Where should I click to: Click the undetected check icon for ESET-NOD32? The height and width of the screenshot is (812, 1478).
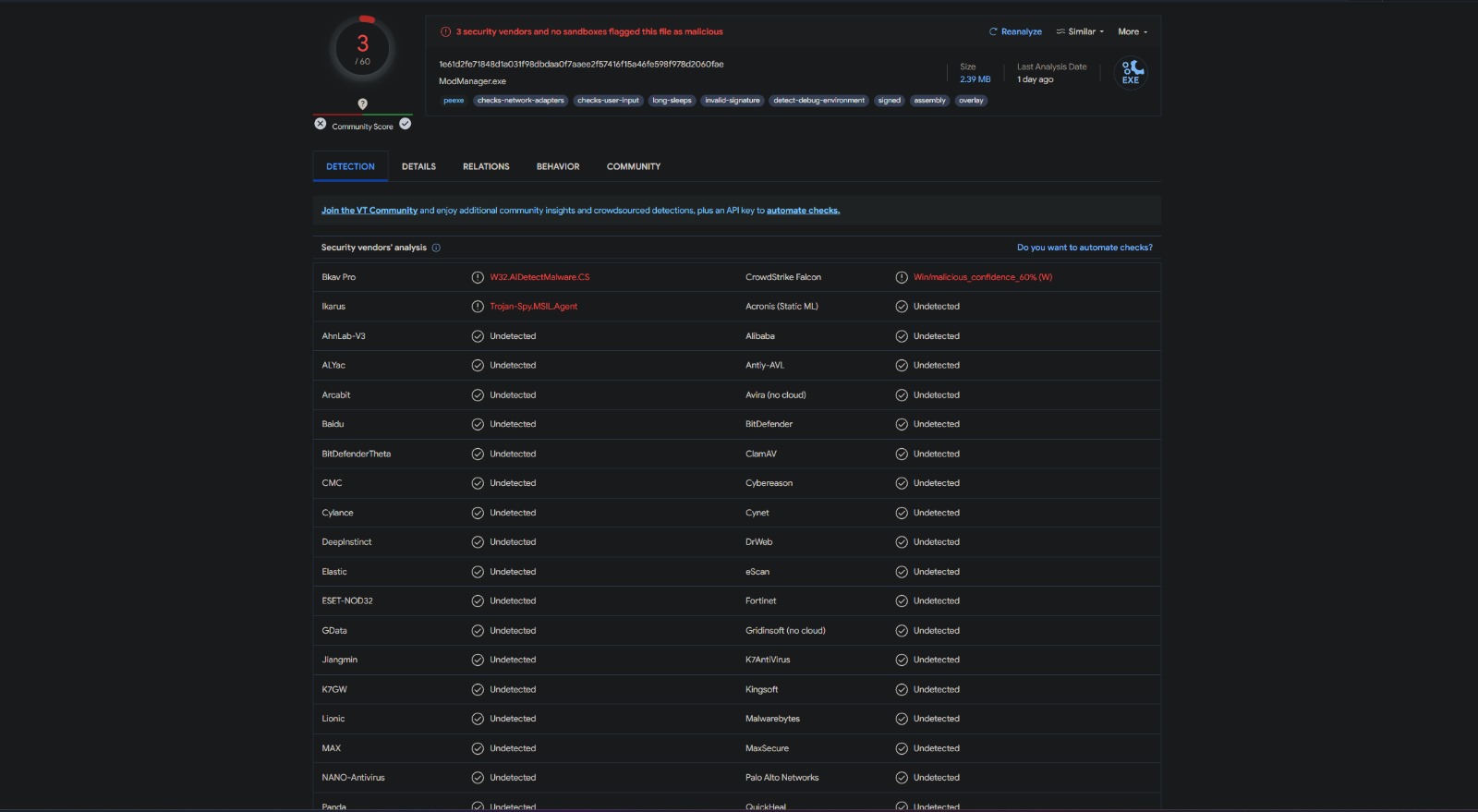point(478,601)
